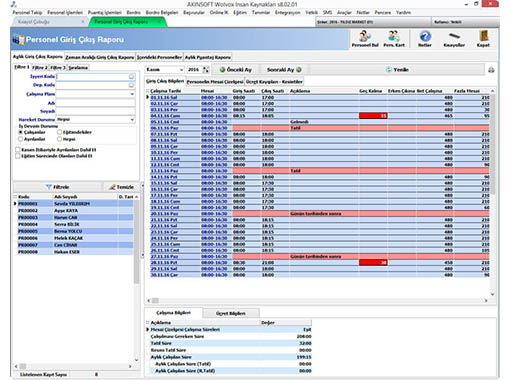Screen dimensions: 510x380
Task: Select the Çalışanlar radio button
Action: coord(21,132)
